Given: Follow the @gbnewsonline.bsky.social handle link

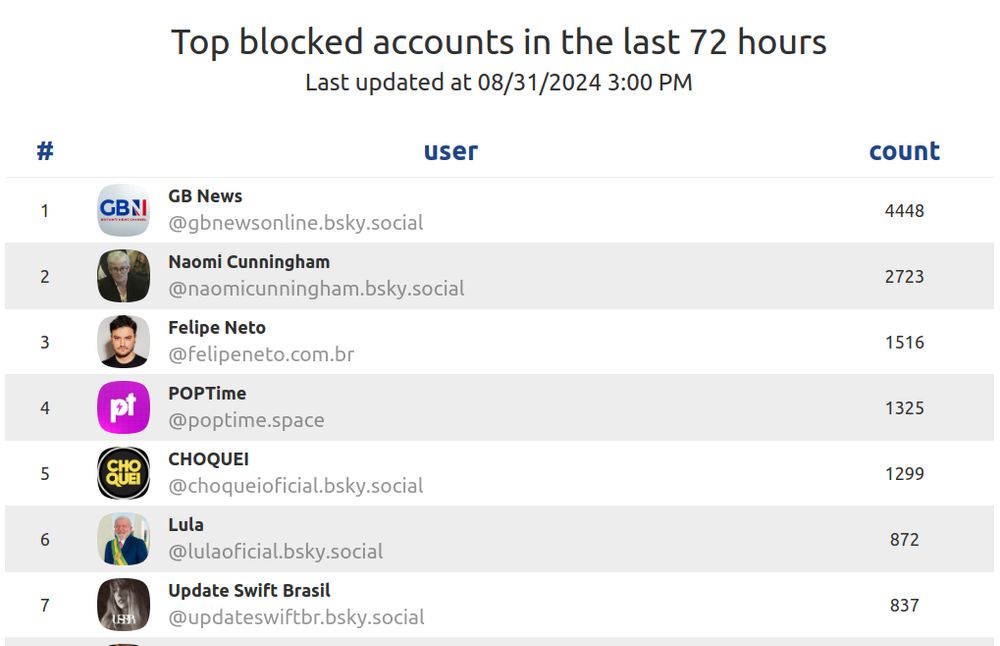Looking at the screenshot, I should click(295, 223).
